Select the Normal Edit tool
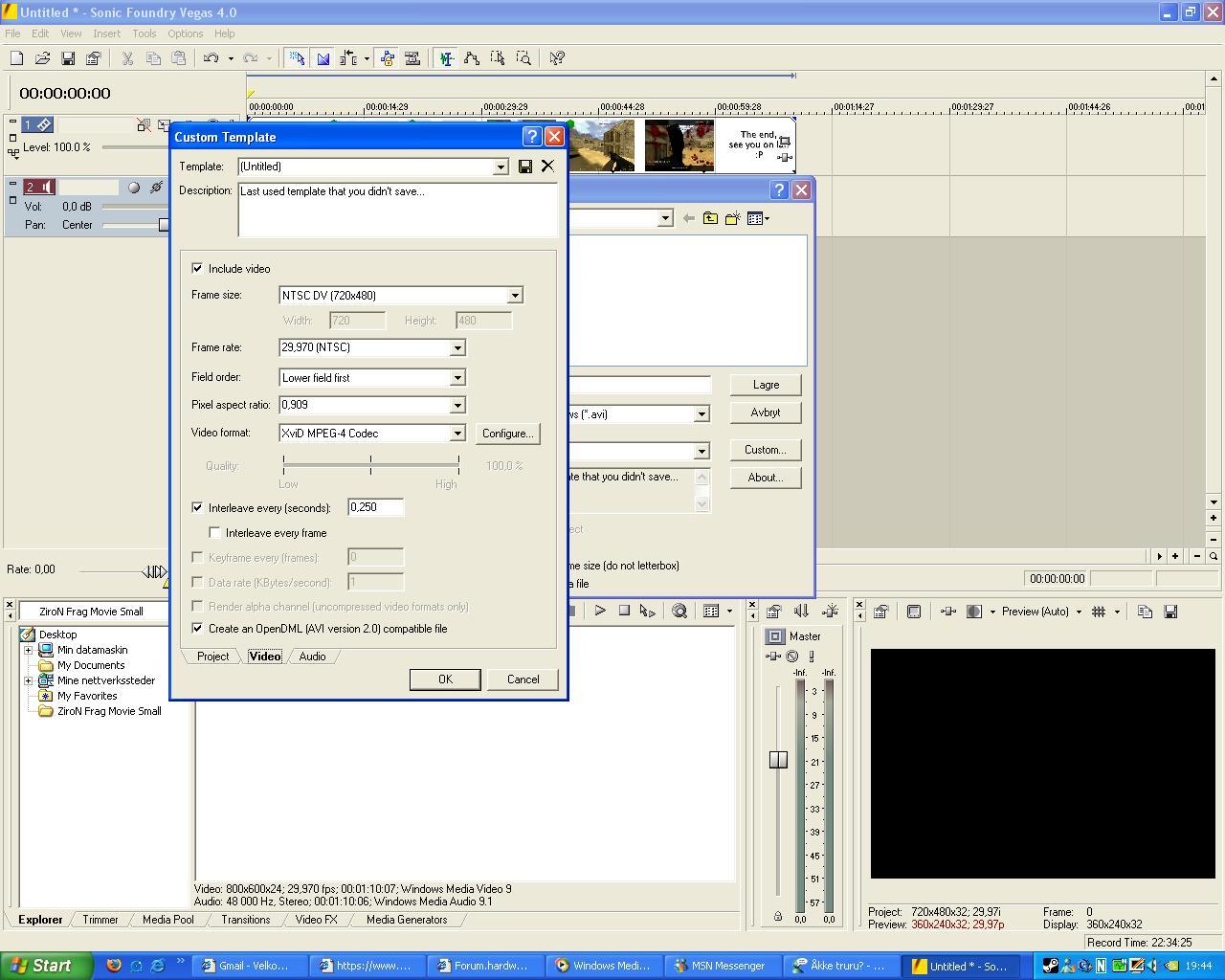This screenshot has width=1225, height=980. coord(446,58)
